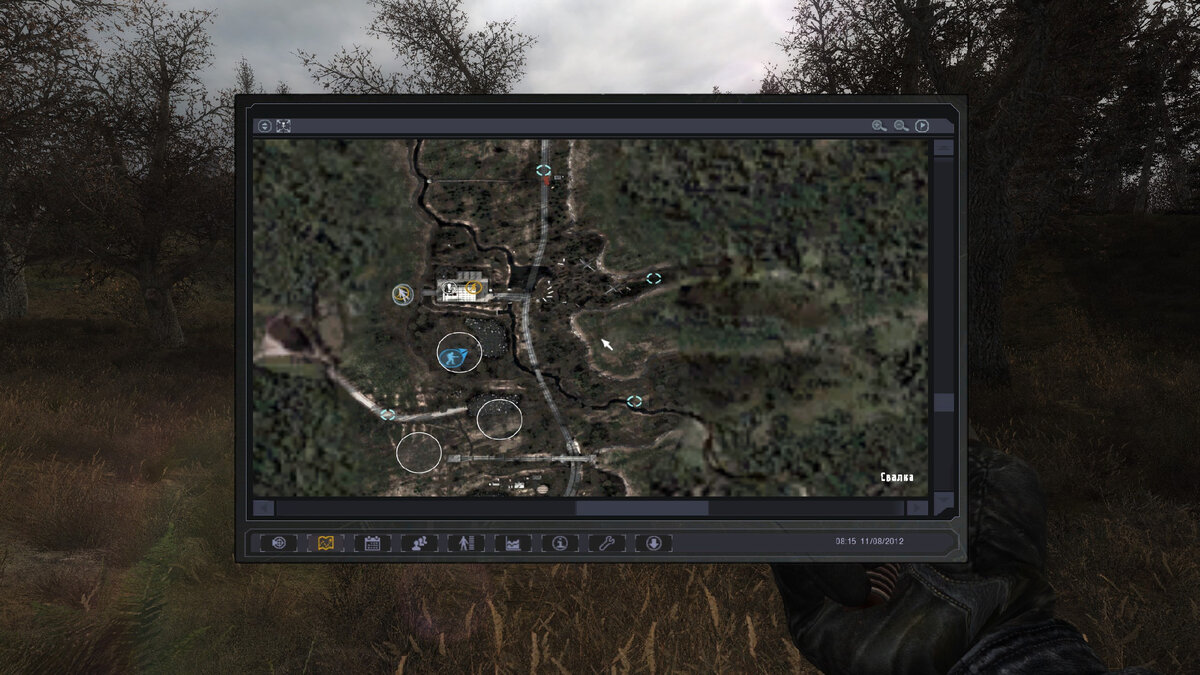The image size is (1200, 675).
Task: Open the standing figure ranking tab
Action: coord(466,543)
